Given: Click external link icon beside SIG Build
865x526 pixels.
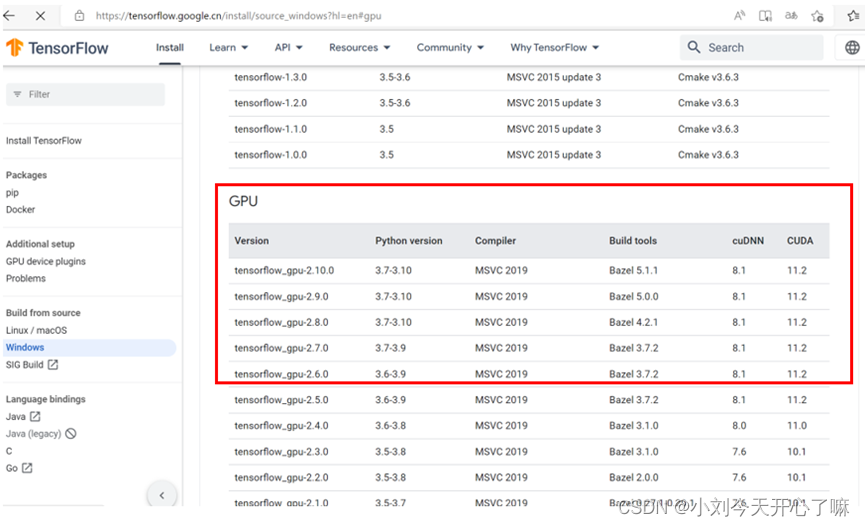Looking at the screenshot, I should click(53, 364).
